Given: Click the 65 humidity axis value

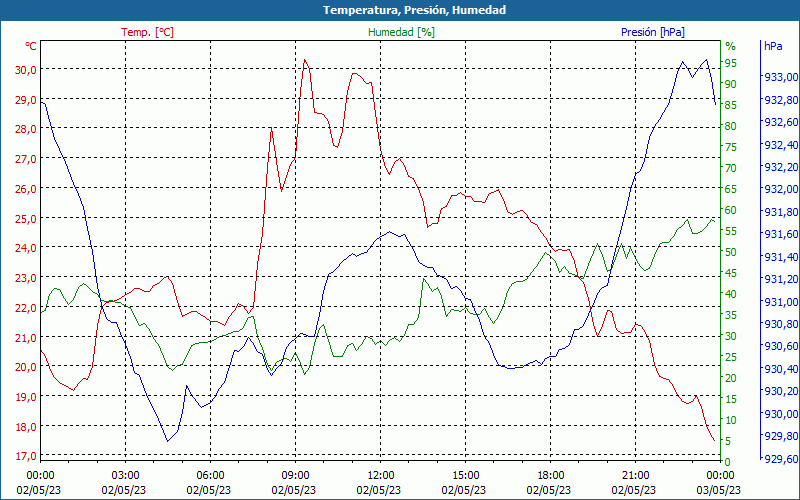Looking at the screenshot, I should click(731, 189).
